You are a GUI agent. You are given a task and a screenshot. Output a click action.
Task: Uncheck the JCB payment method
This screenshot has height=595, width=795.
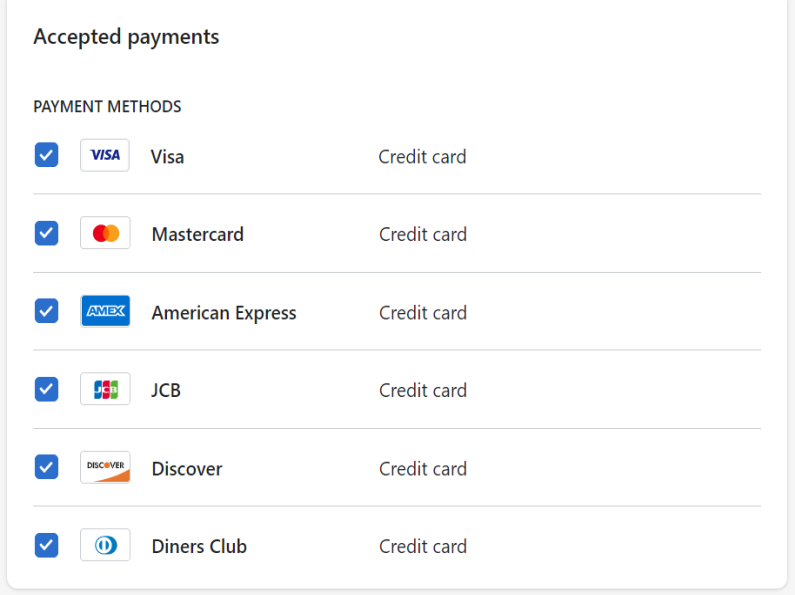coord(46,389)
